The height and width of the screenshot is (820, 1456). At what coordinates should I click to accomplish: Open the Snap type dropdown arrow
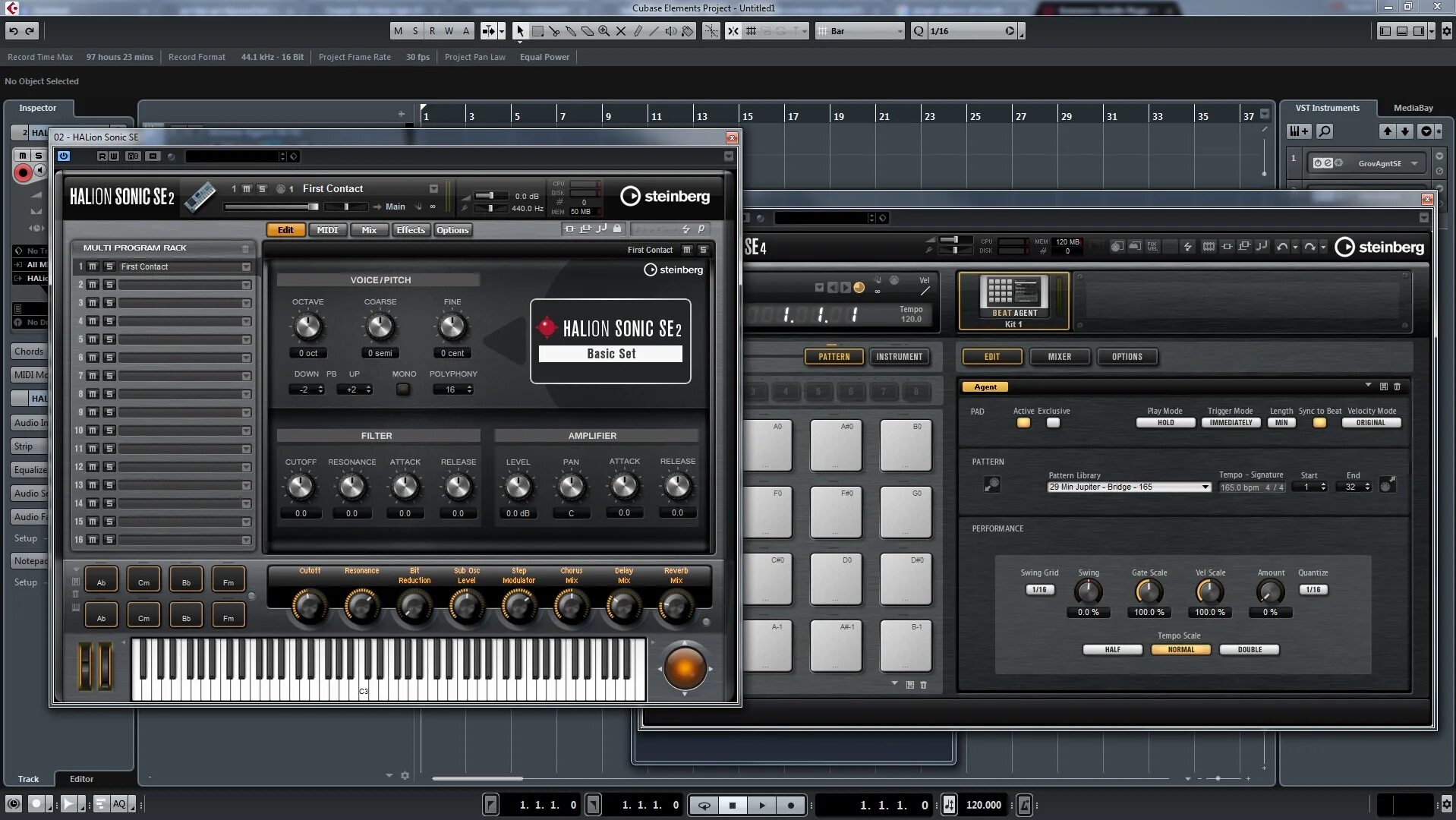click(x=804, y=31)
